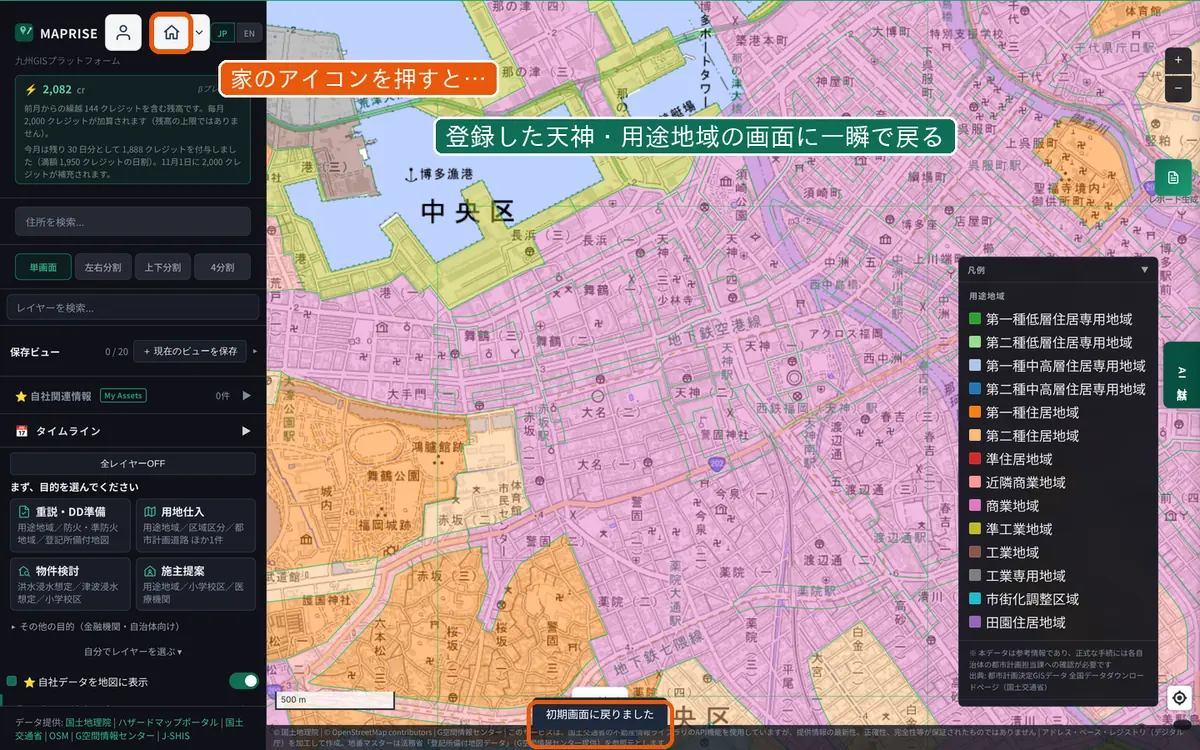Screen dimensions: 1200x750
Task: Click the 現在のビューを保存 button
Action: pyautogui.click(x=190, y=351)
